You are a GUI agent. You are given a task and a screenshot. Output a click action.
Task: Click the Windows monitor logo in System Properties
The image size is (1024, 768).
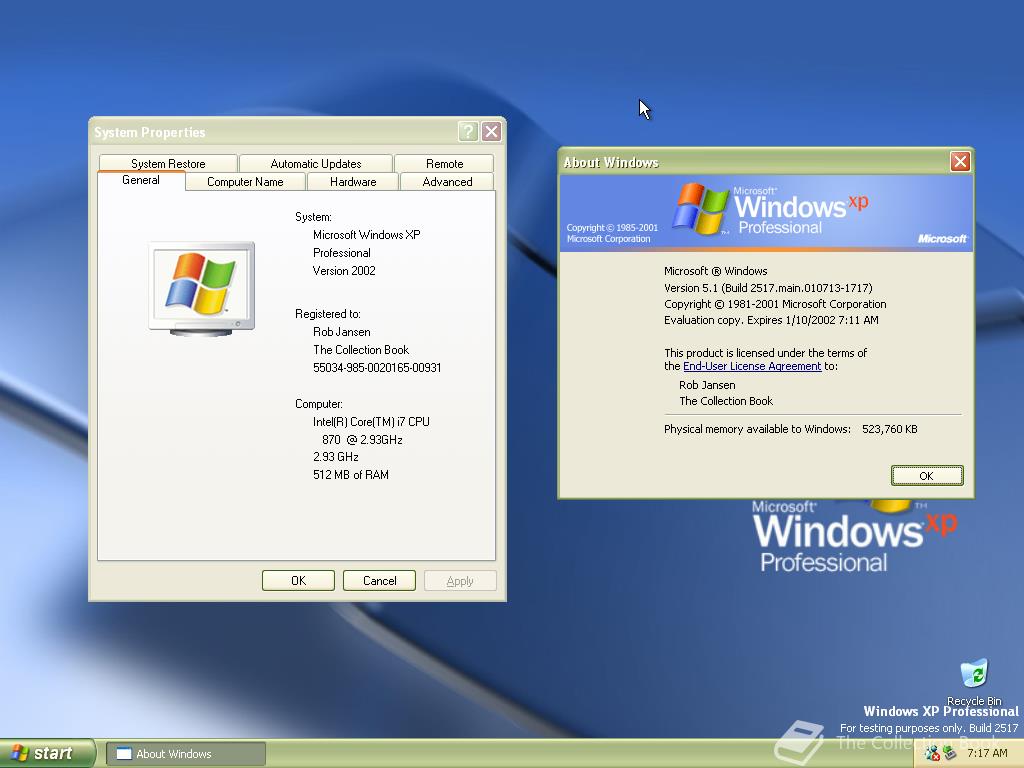pos(202,288)
